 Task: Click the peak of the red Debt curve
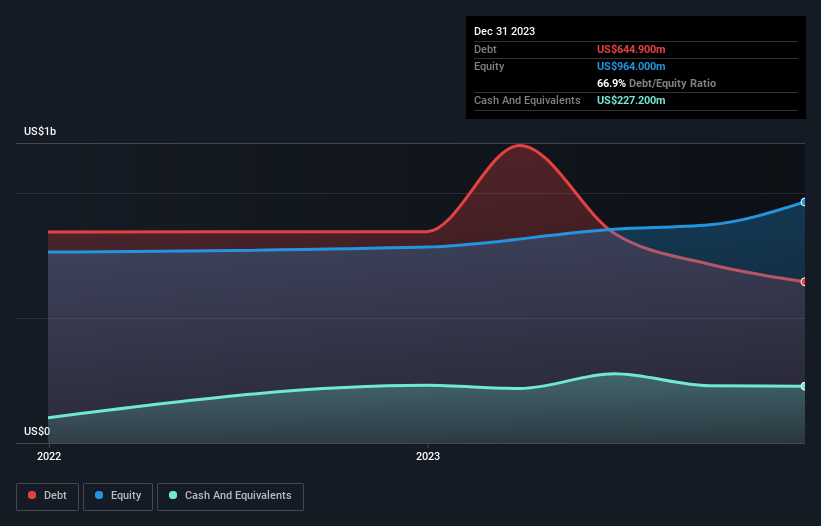coord(520,146)
